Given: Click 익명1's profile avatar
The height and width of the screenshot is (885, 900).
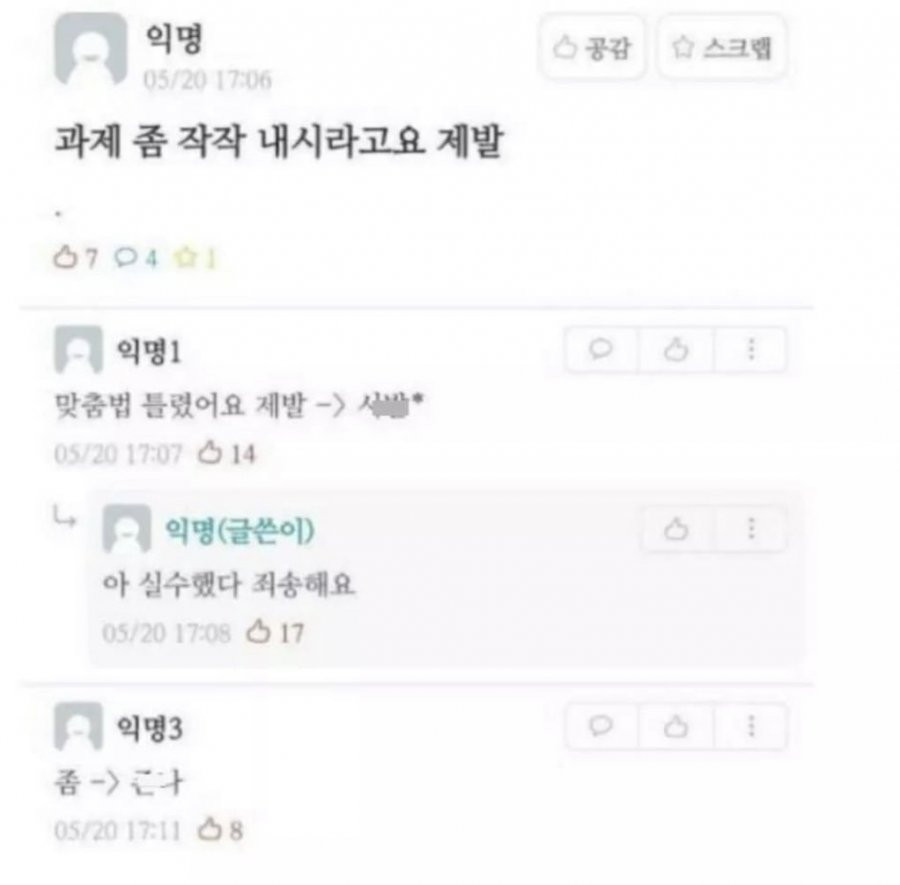Looking at the screenshot, I should [x=79, y=350].
